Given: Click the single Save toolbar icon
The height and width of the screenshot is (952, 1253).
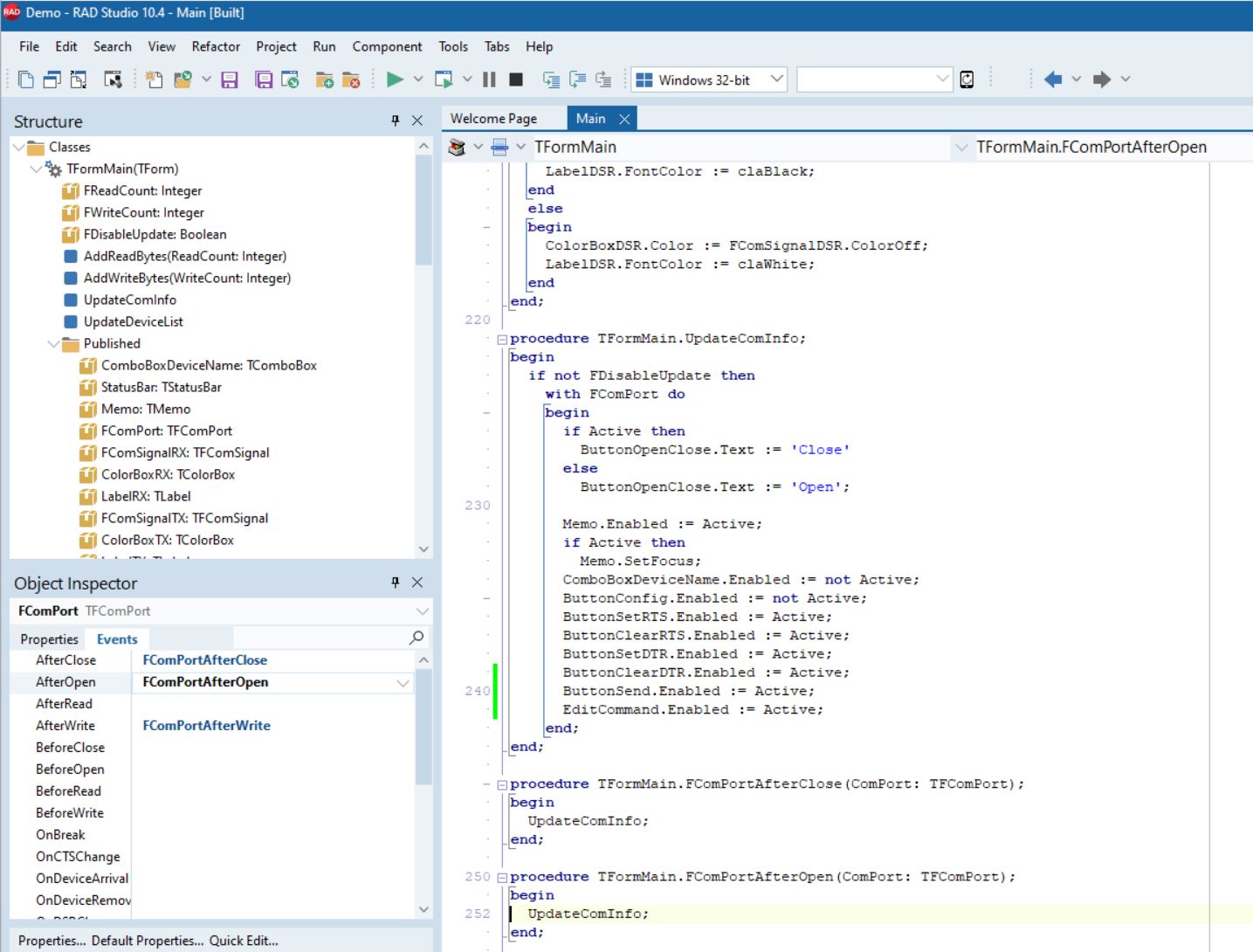Looking at the screenshot, I should coord(230,79).
